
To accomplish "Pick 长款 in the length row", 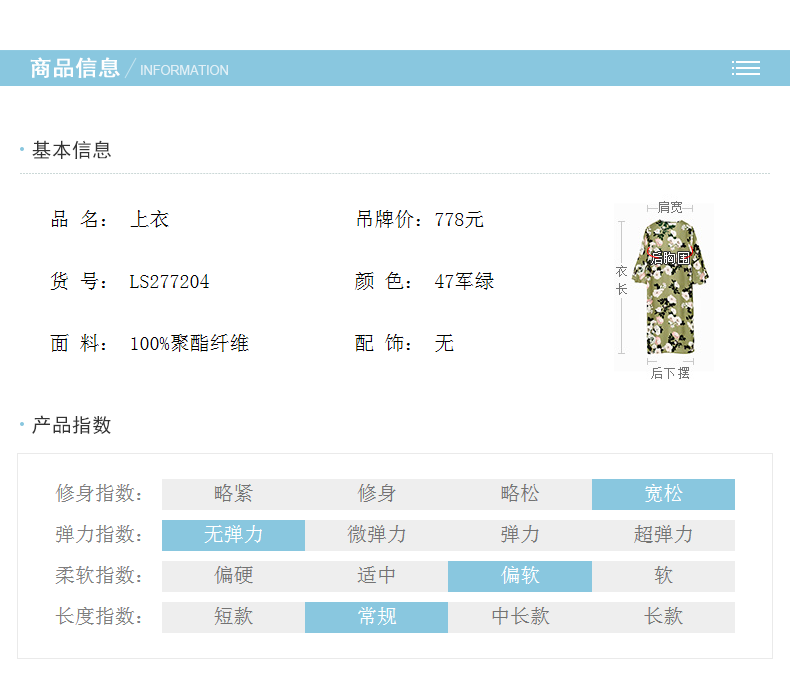I will pyautogui.click(x=663, y=617).
